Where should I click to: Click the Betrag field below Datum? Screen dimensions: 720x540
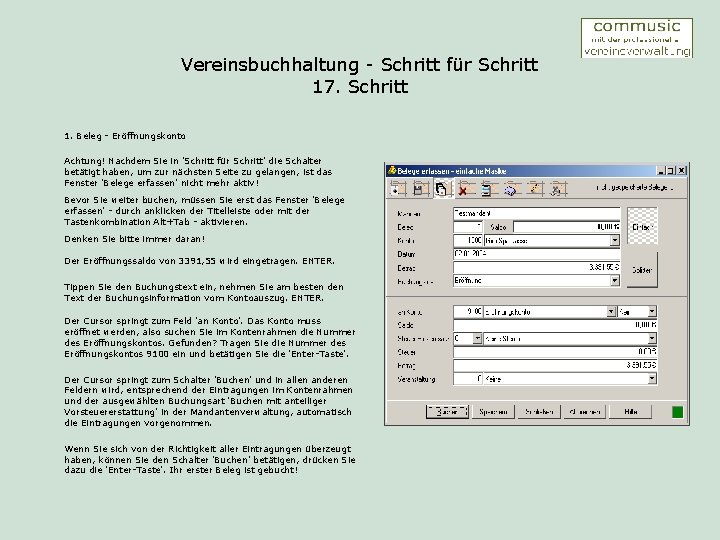(x=536, y=267)
